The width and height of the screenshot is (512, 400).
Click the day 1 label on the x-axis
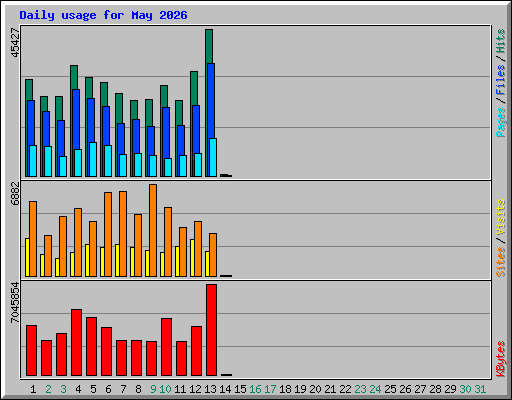click(x=33, y=389)
